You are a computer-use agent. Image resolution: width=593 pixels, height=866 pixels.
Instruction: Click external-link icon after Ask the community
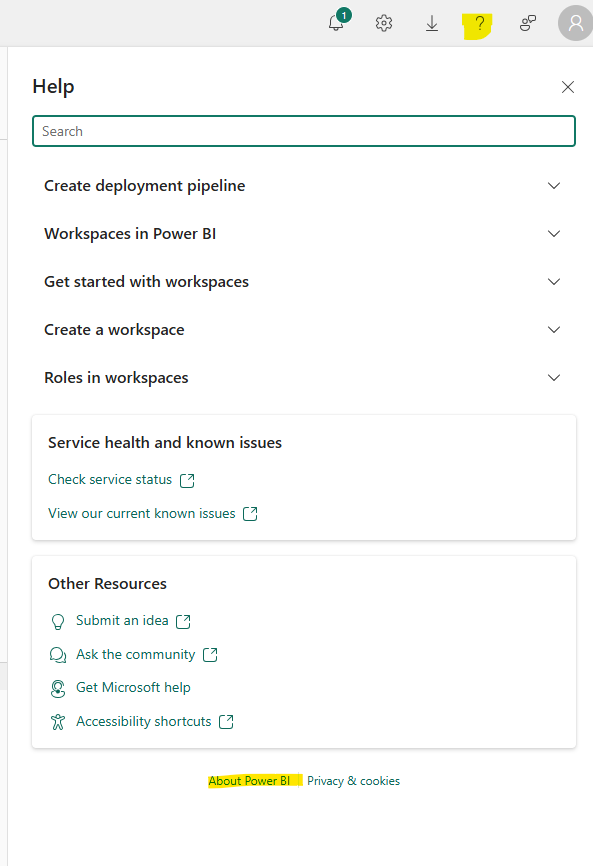(x=210, y=655)
